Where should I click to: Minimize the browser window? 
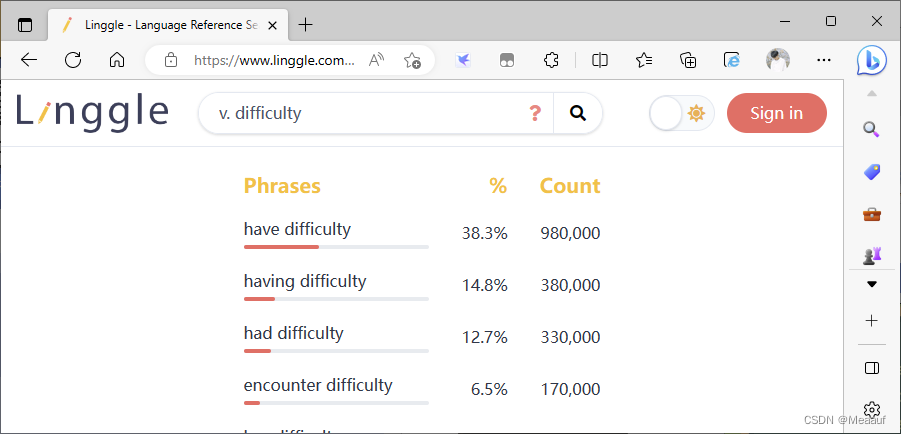tap(785, 21)
